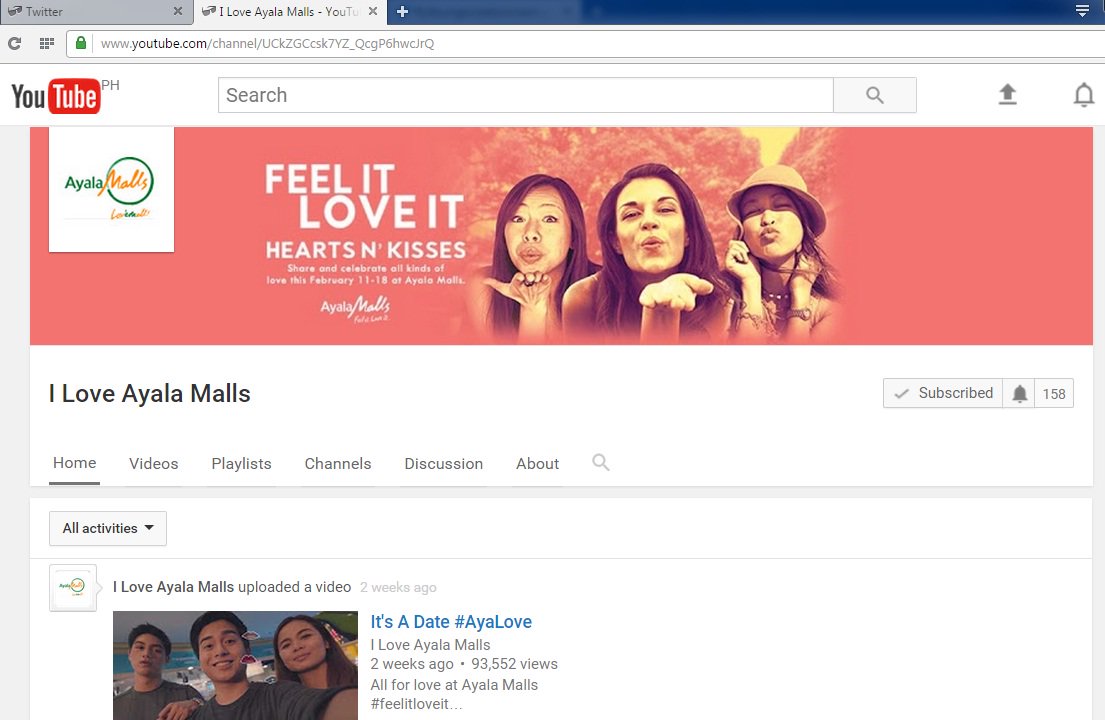
Task: Open the About tab
Action: pos(537,464)
